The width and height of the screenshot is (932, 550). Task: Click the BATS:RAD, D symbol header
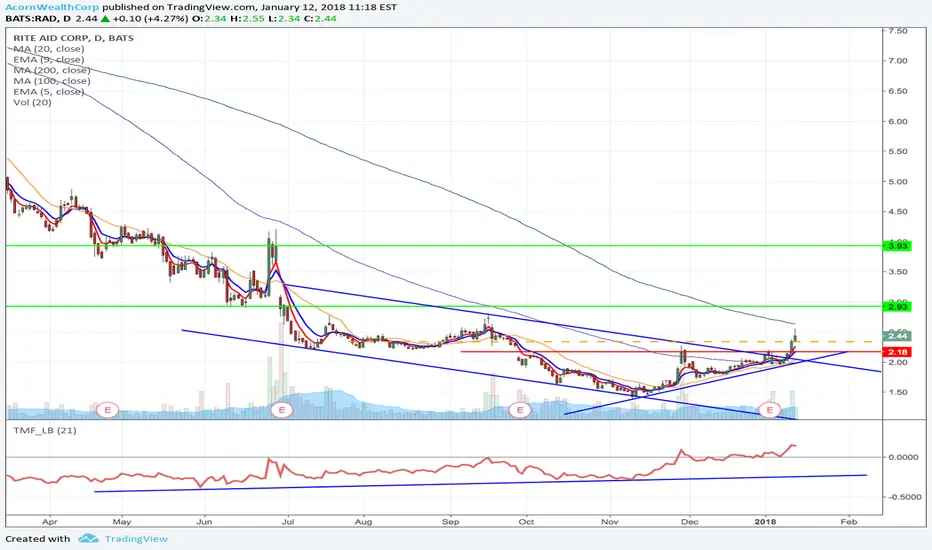[x=39, y=18]
